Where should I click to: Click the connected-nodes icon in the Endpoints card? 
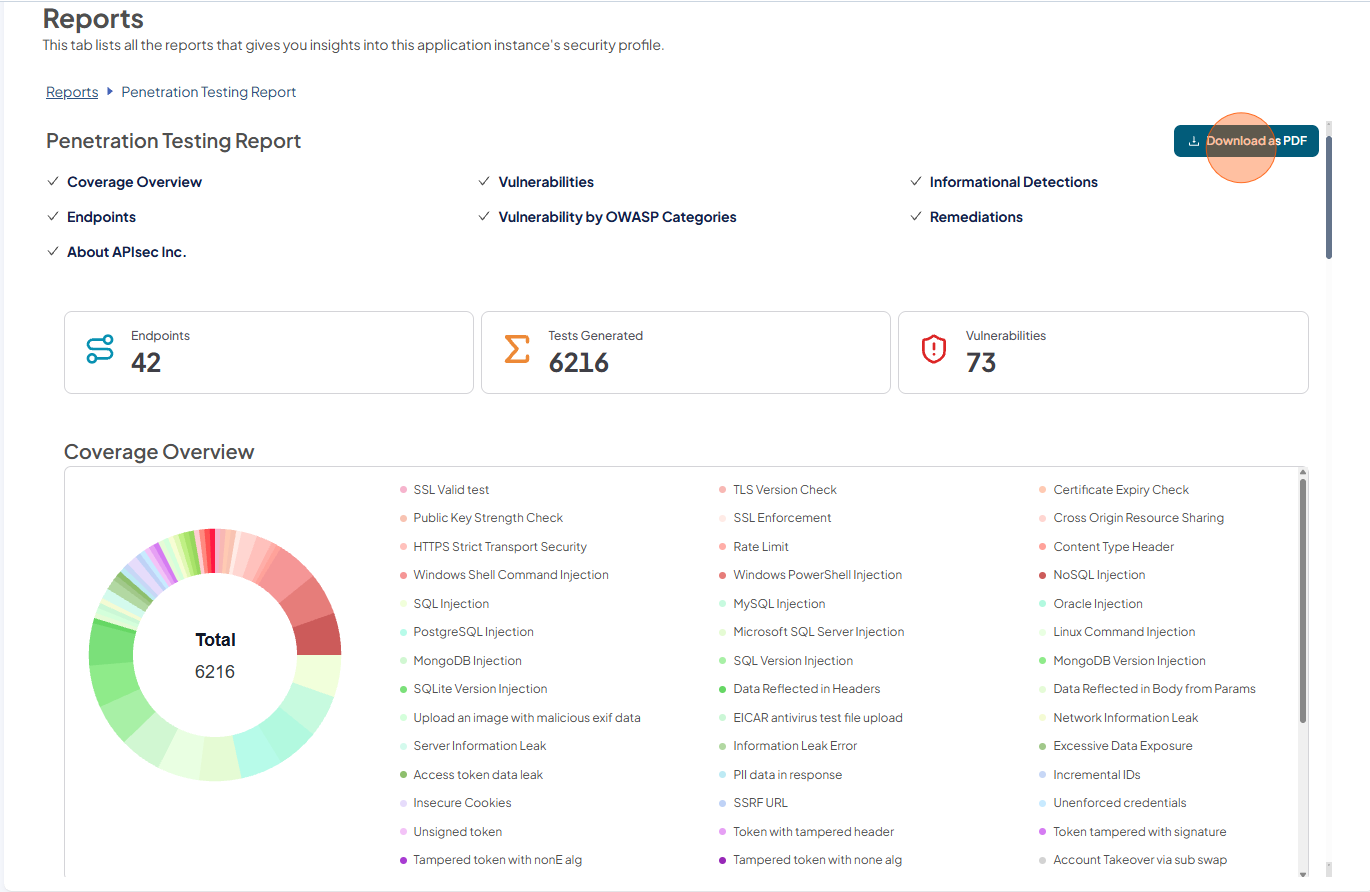point(100,349)
